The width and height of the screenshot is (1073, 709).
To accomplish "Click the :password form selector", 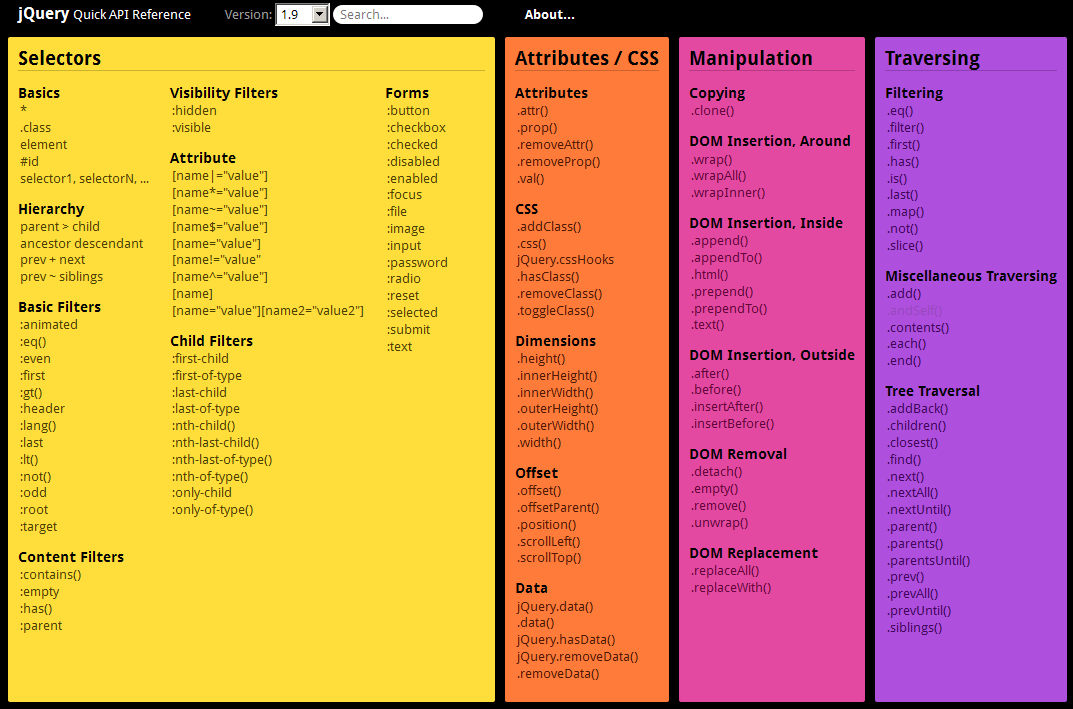I will (417, 262).
